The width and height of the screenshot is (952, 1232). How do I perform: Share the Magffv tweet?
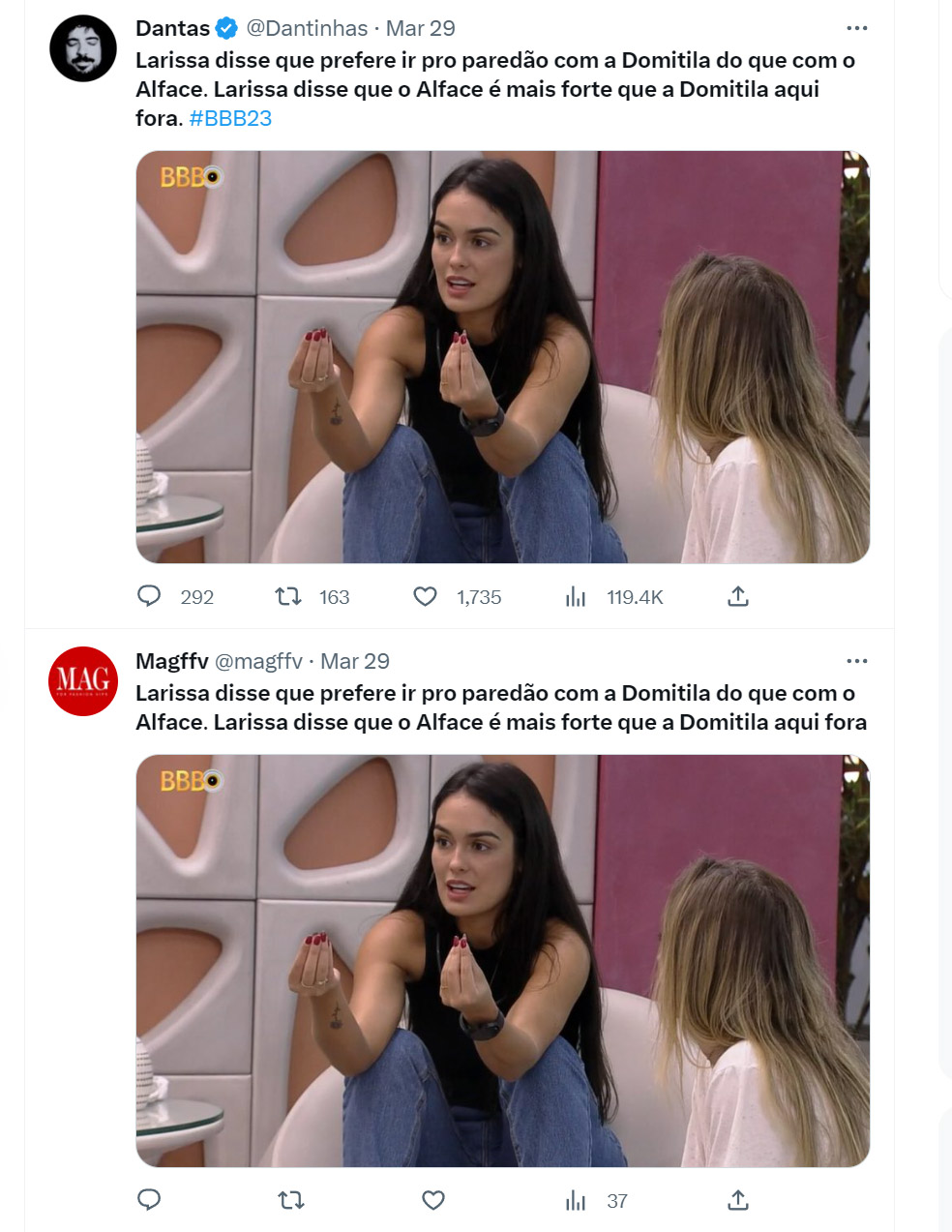738,1200
